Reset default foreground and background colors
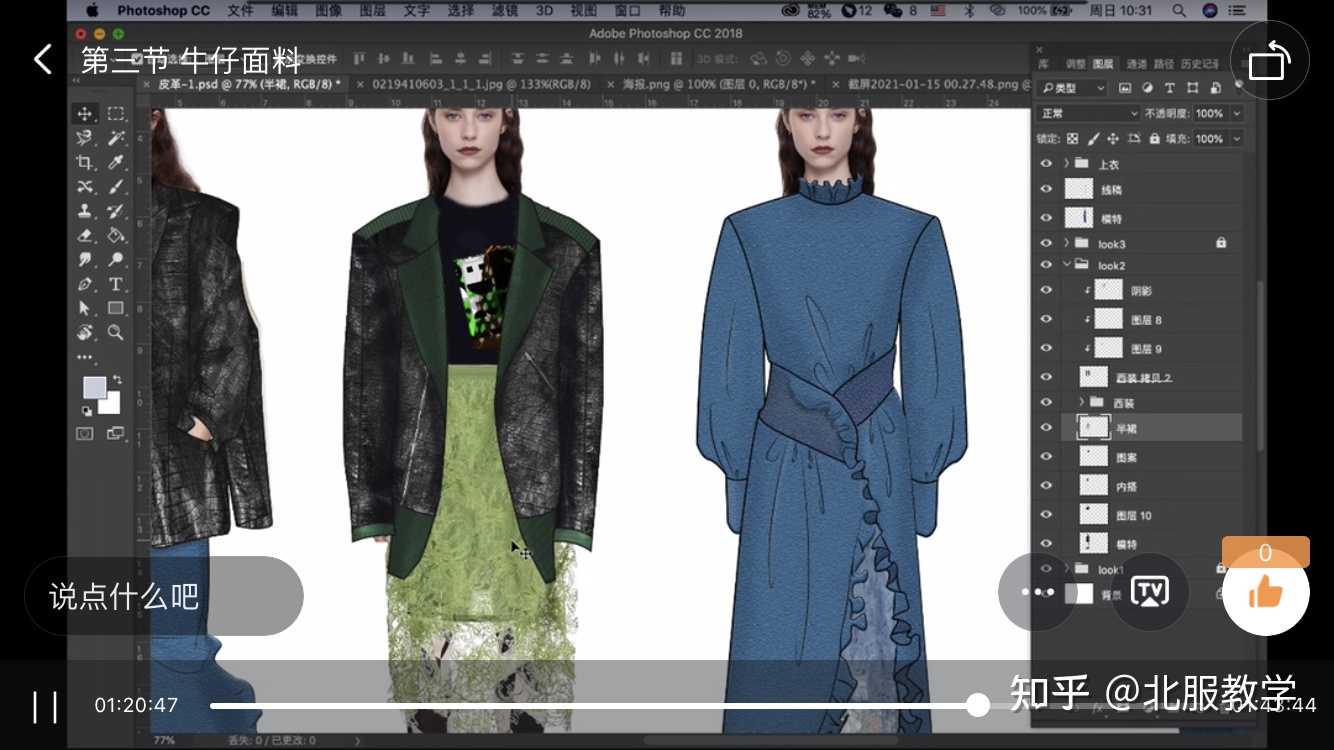Viewport: 1334px width, 750px height. point(86,410)
